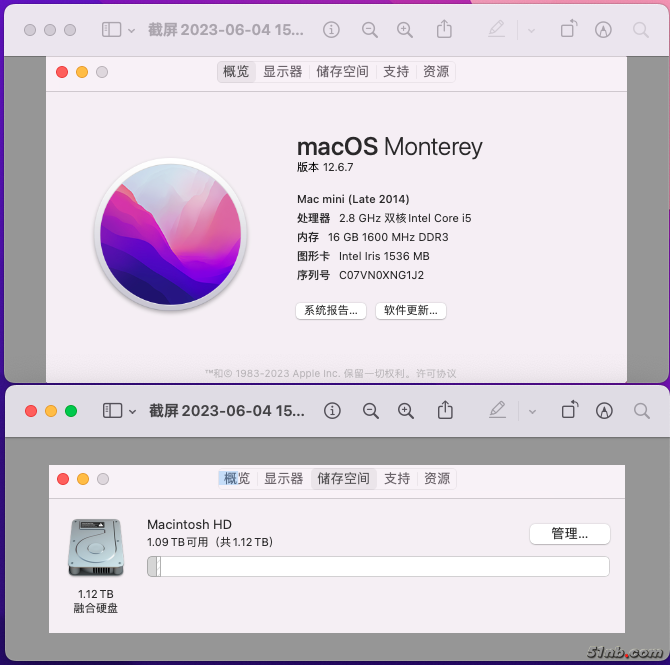Viewport: 670px width, 665px height.
Task: Select 资源 tab in storage window
Action: pyautogui.click(x=437, y=478)
